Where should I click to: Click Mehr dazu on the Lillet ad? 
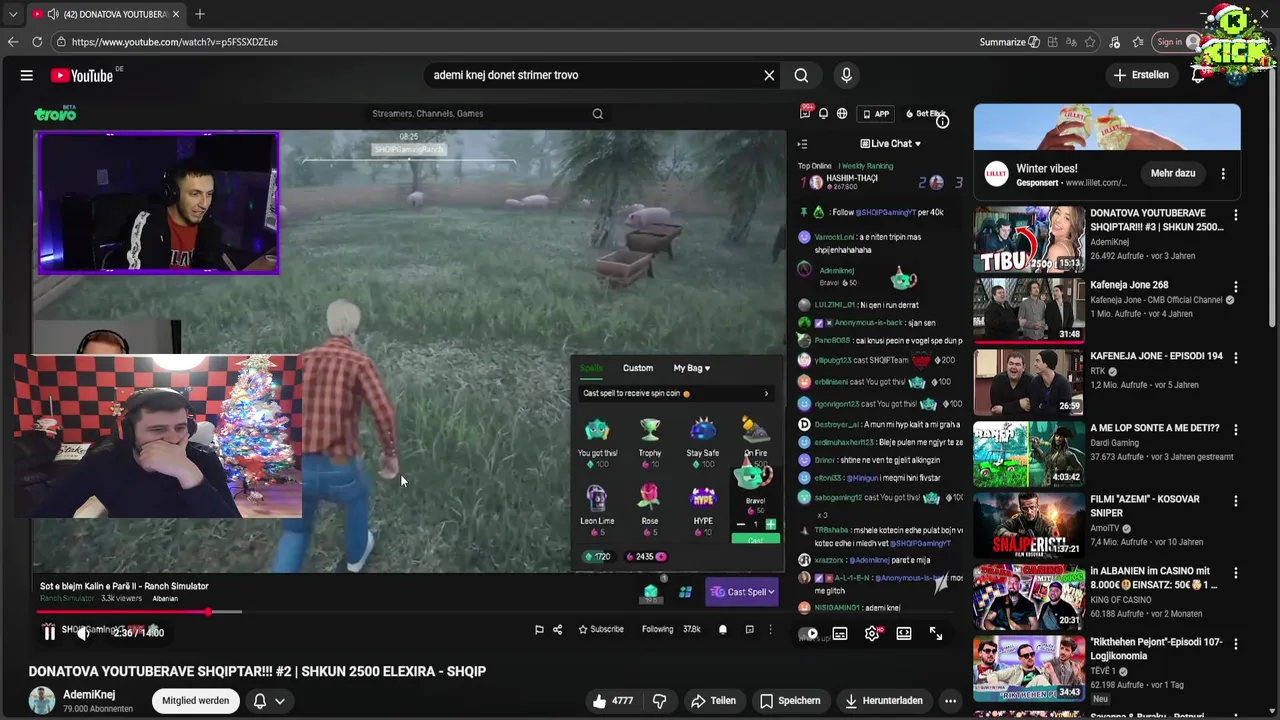tap(1173, 173)
